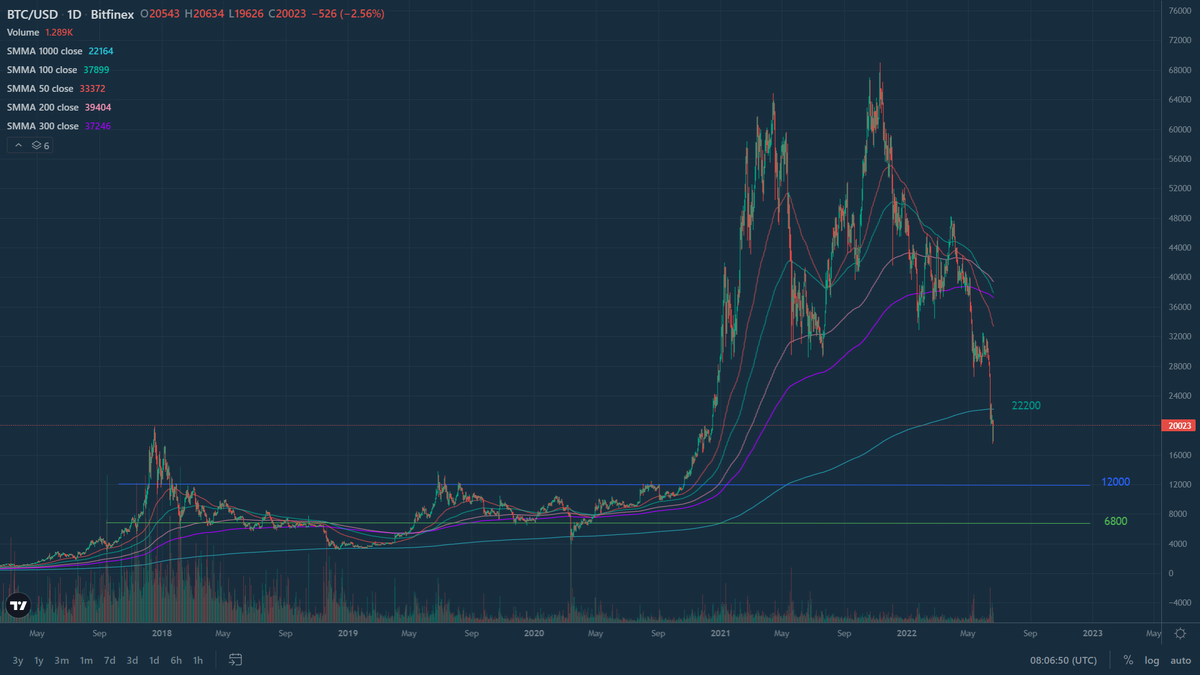Set the time range to 3m

(x=62, y=661)
